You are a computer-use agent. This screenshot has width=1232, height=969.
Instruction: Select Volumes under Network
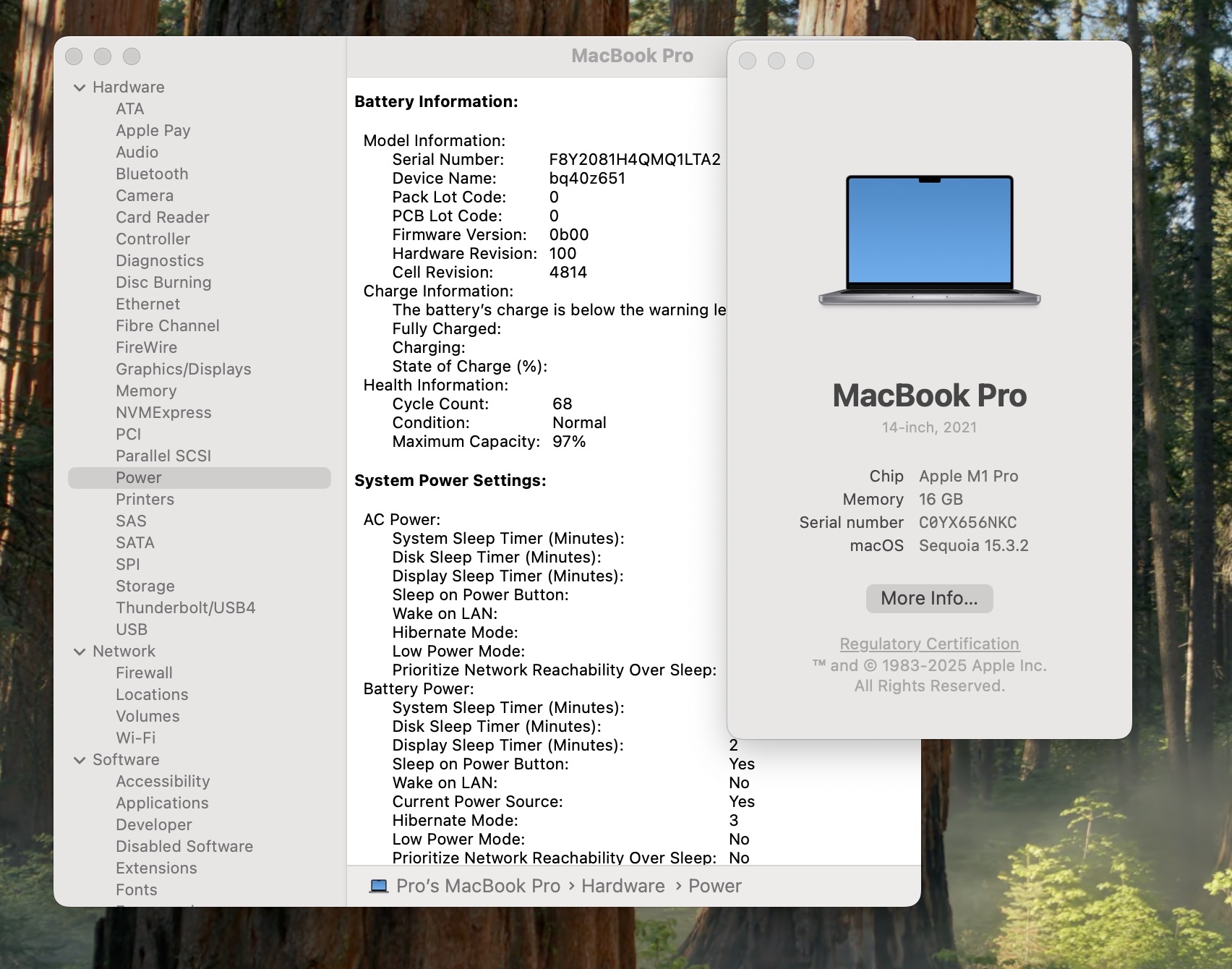click(148, 717)
